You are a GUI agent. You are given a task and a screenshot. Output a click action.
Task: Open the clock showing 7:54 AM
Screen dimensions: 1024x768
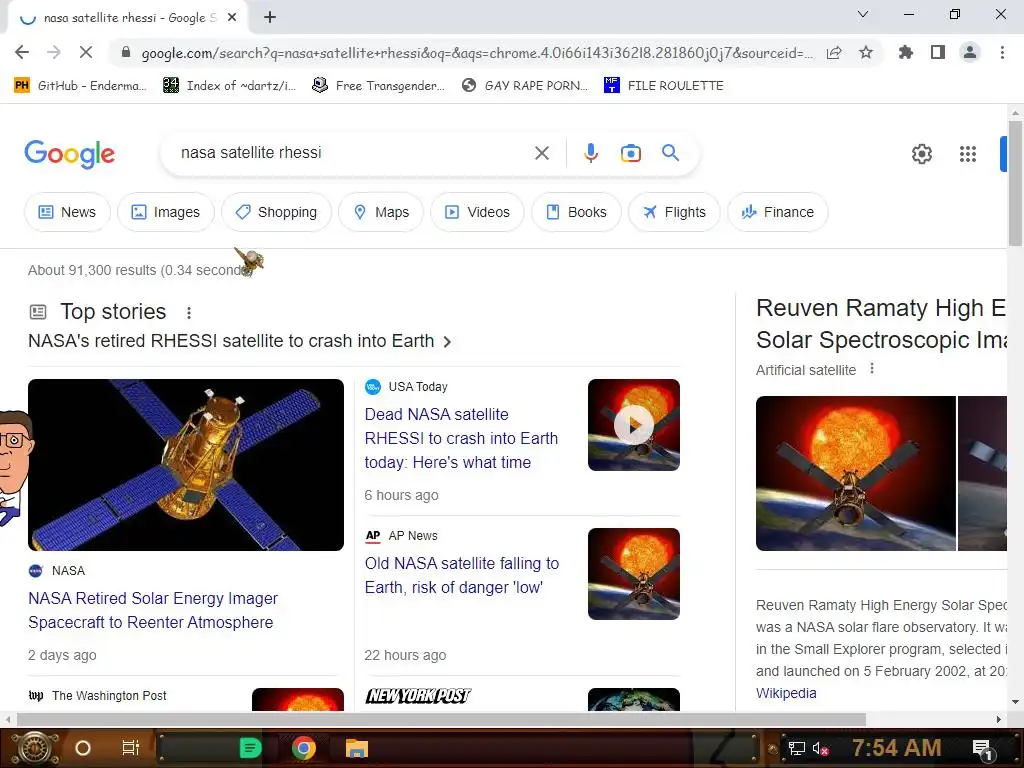[x=897, y=747]
